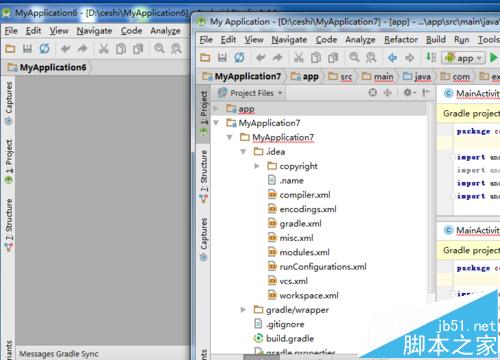Select runConfigurations.xml in project tree
This screenshot has width=500, height=360.
tap(317, 266)
